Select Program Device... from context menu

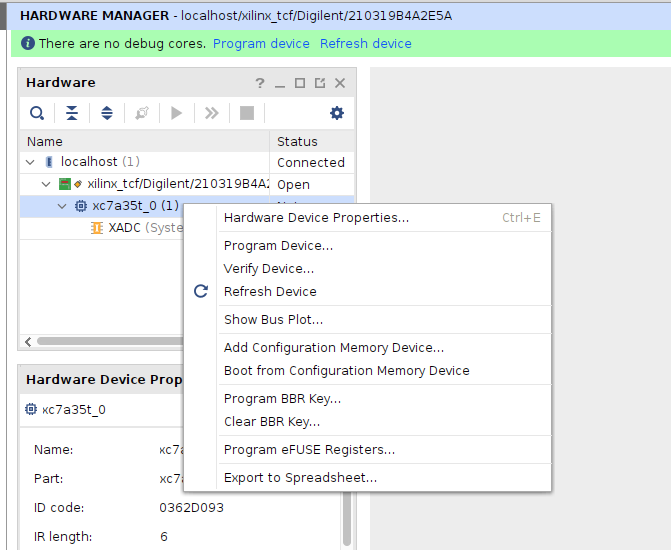click(278, 246)
